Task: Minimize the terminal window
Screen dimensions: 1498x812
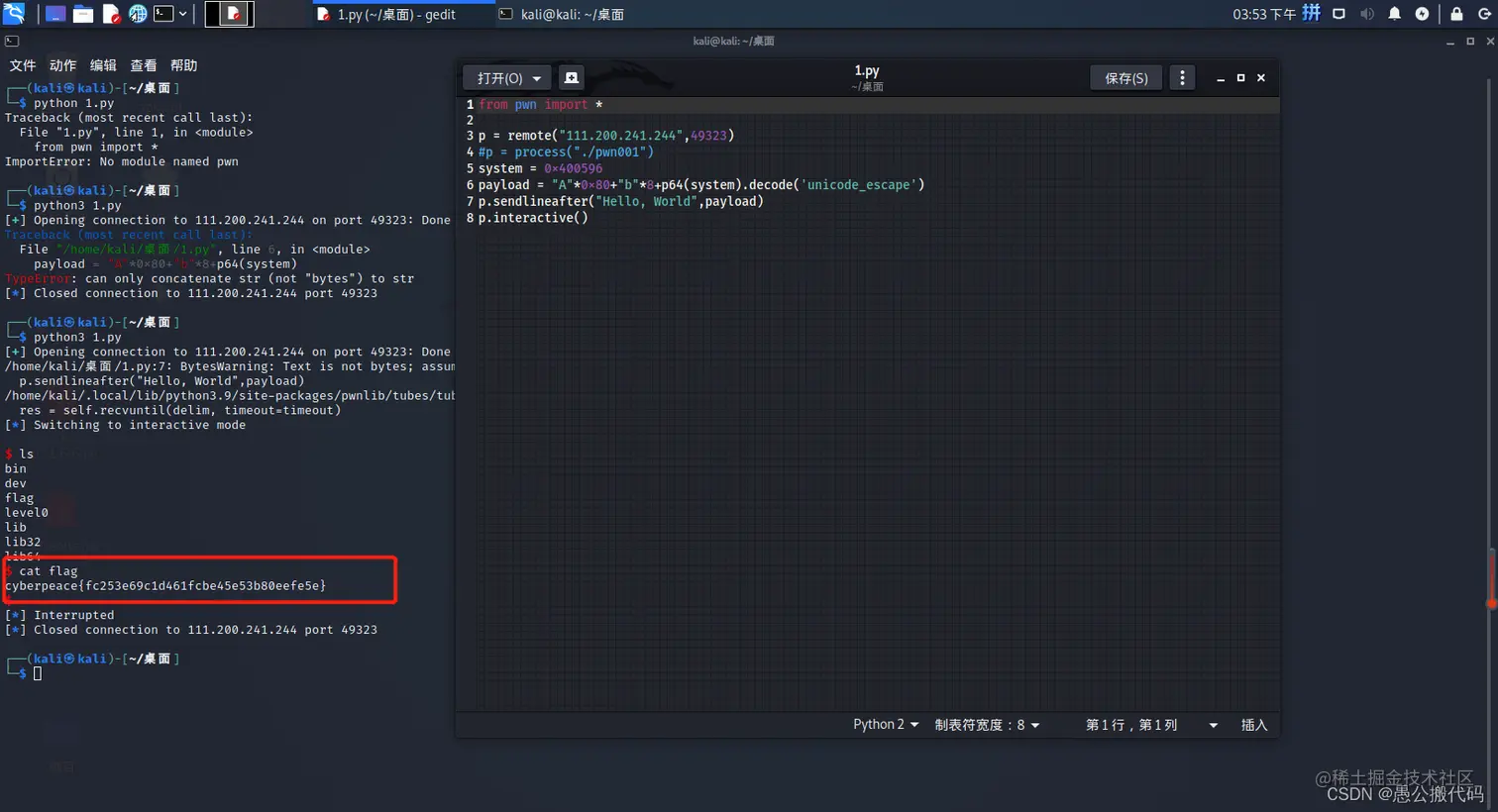Action: point(1450,42)
